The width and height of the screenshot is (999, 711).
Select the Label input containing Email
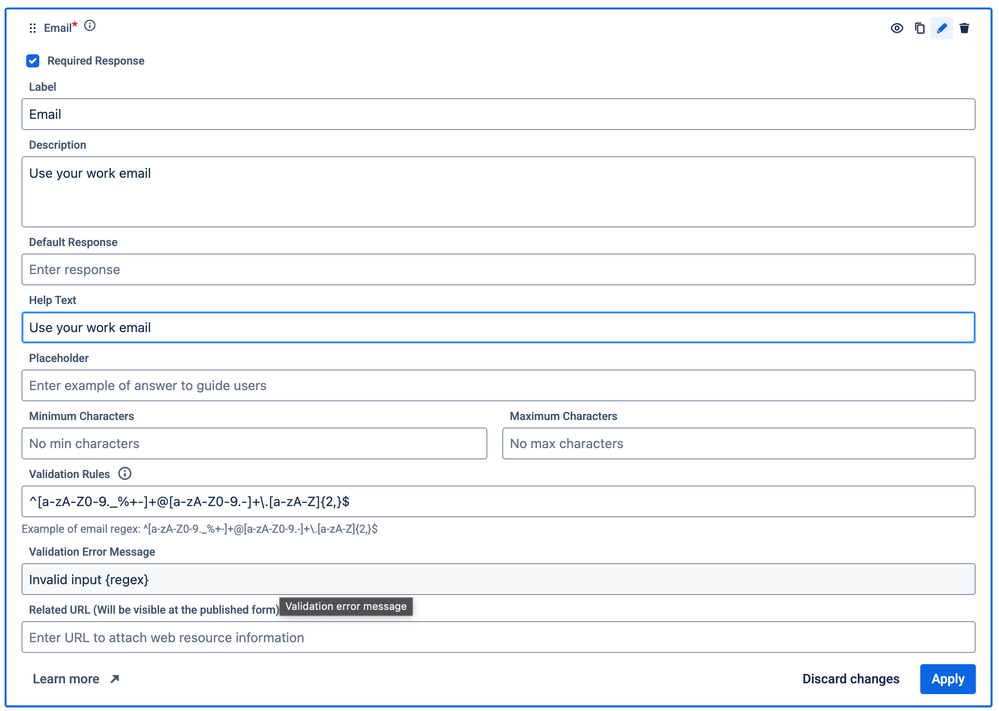pyautogui.click(x=498, y=114)
